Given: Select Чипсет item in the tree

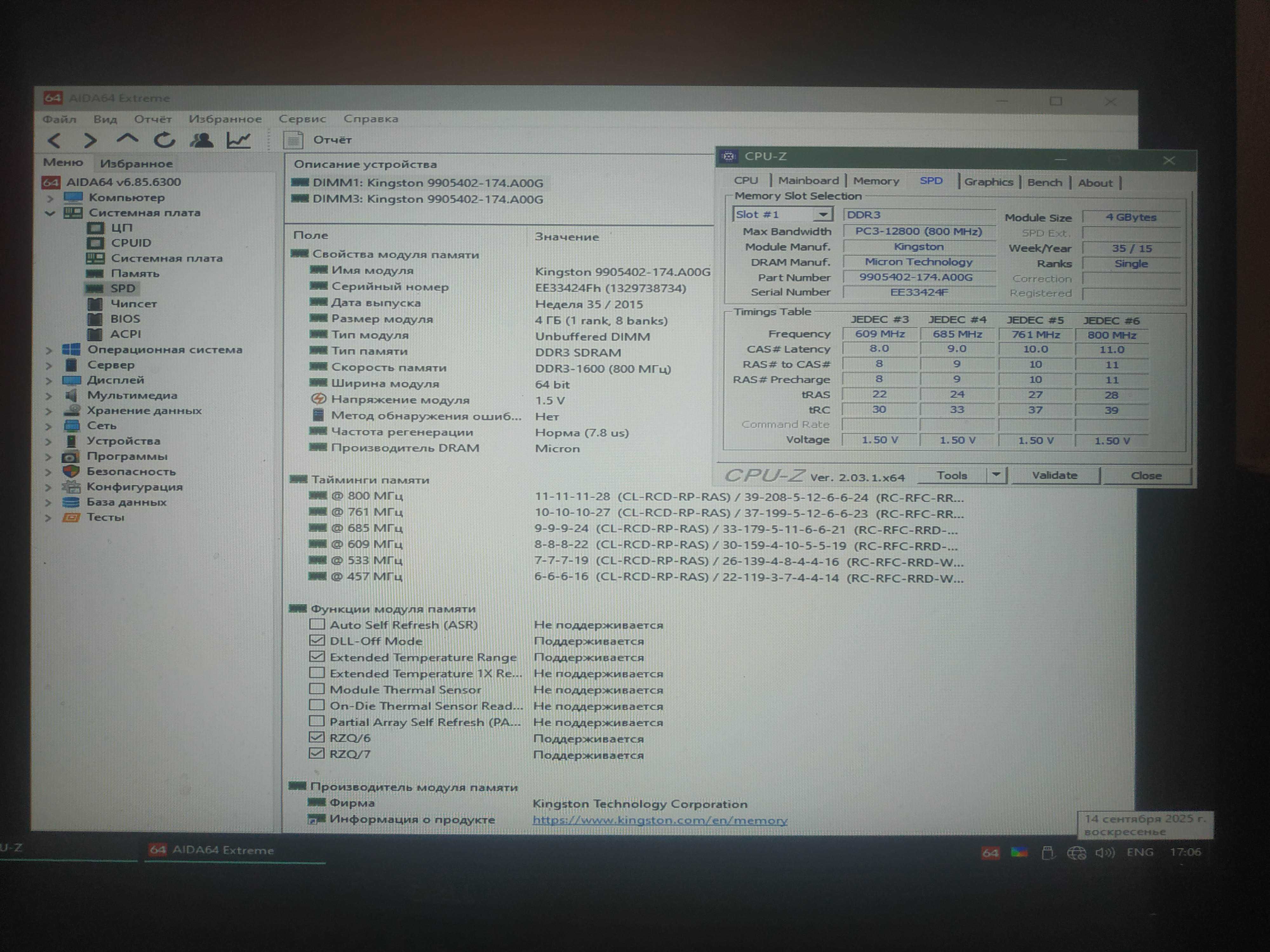Looking at the screenshot, I should click(133, 304).
